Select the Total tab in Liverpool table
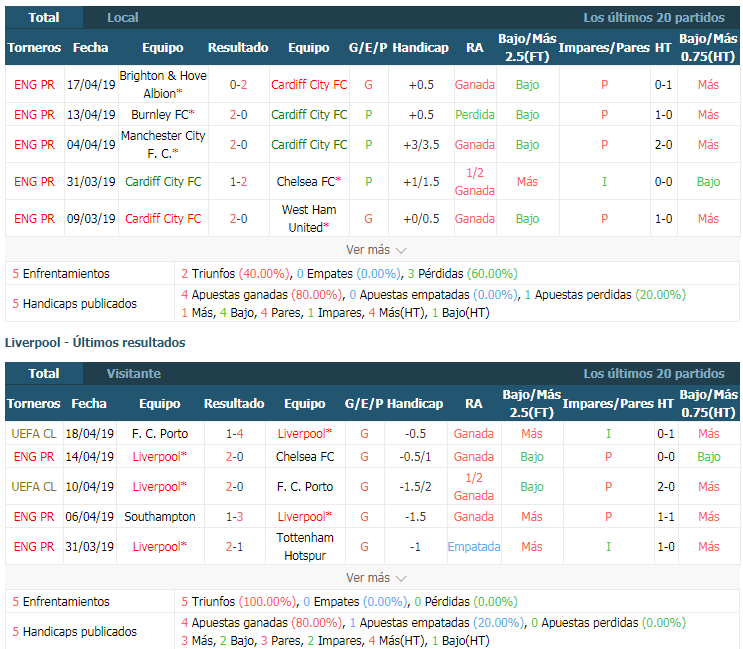Viewport: 743px width, 649px height. pos(44,373)
